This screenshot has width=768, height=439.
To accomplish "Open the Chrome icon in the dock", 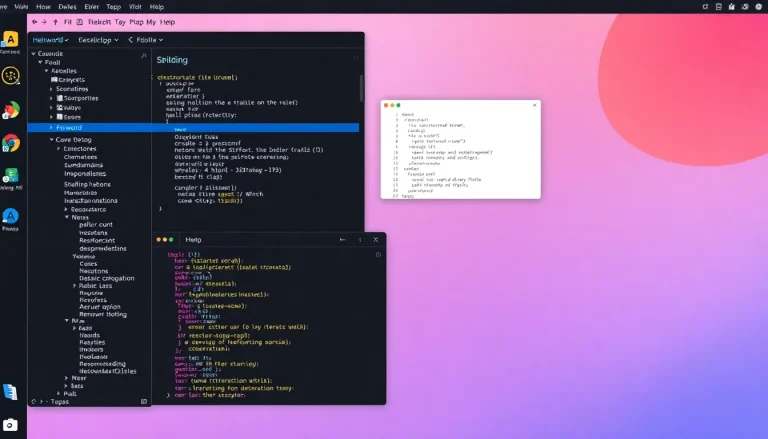I will click(11, 143).
